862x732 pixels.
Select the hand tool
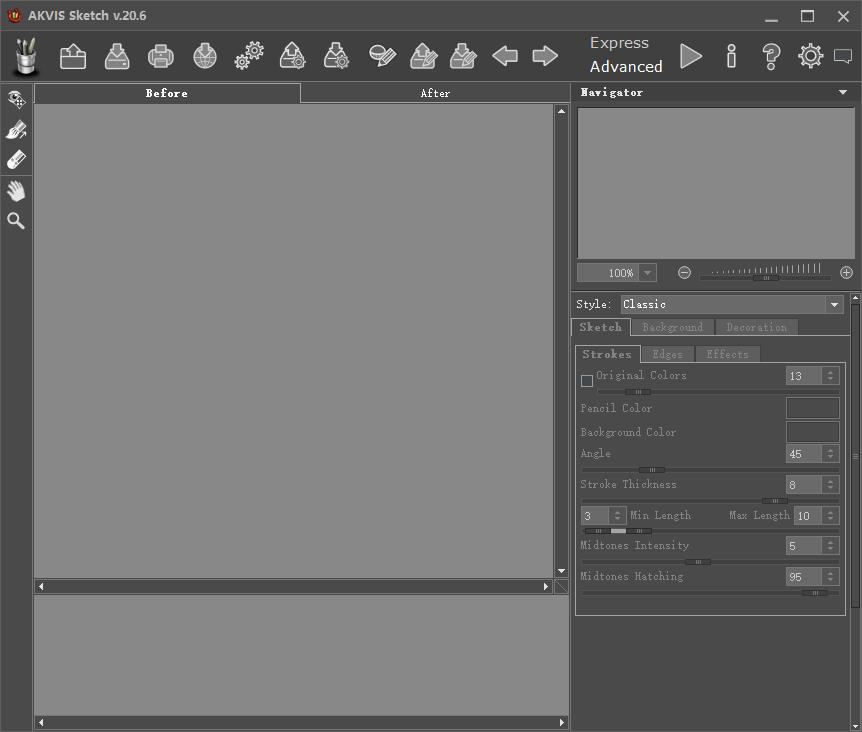(16, 191)
